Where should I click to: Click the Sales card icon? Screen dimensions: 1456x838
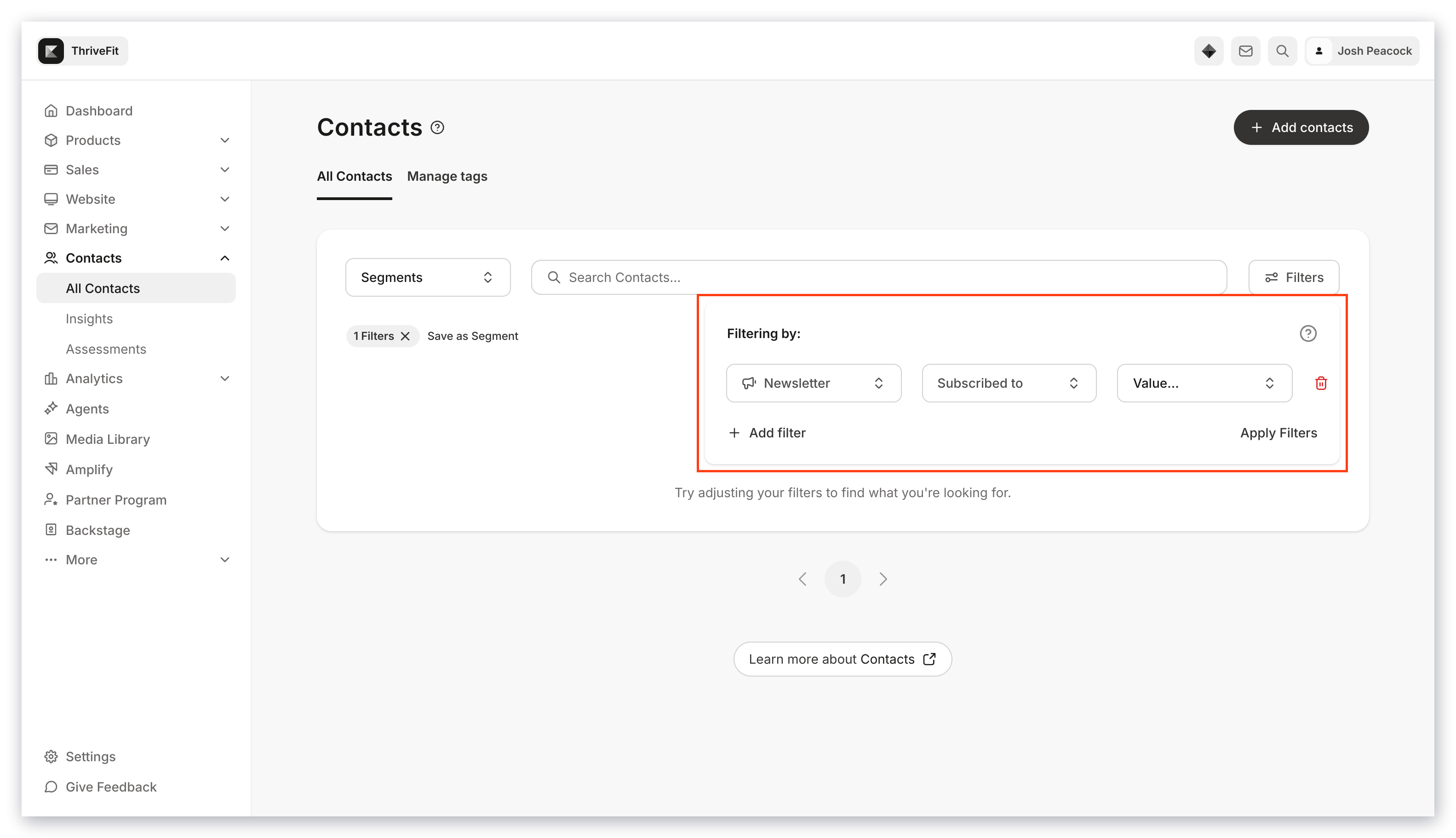coord(51,169)
